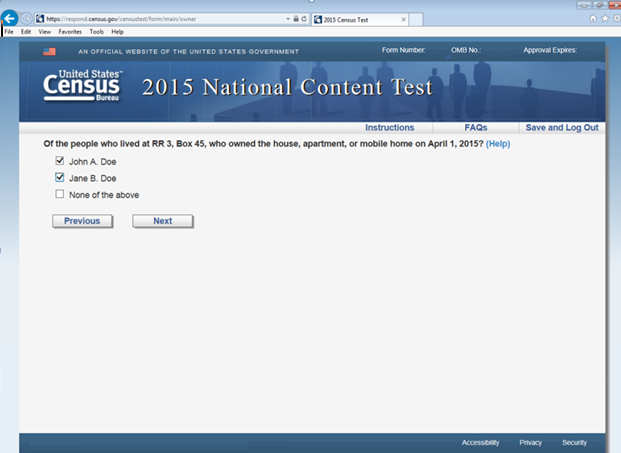This screenshot has height=453, width=621.
Task: Click the 2015 National Content Test title
Action: (x=287, y=87)
